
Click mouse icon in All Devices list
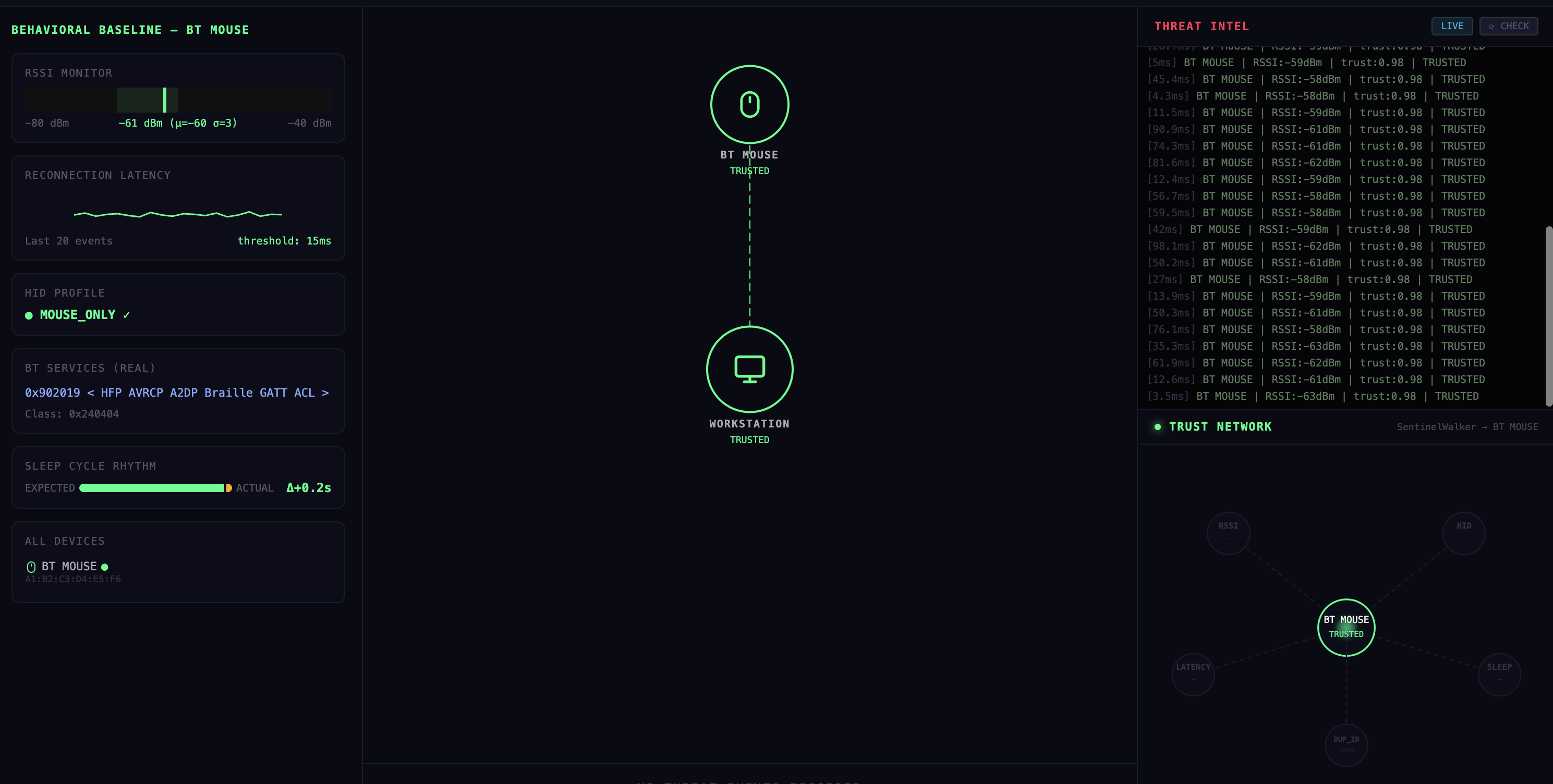[31, 567]
